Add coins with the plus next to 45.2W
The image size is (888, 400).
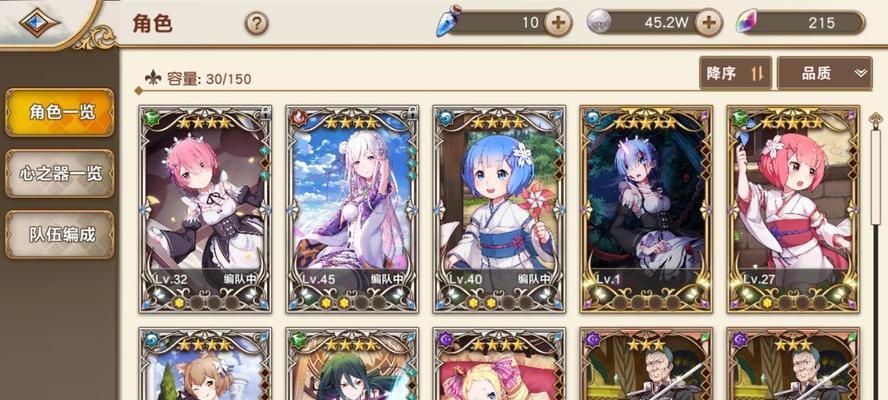point(708,23)
